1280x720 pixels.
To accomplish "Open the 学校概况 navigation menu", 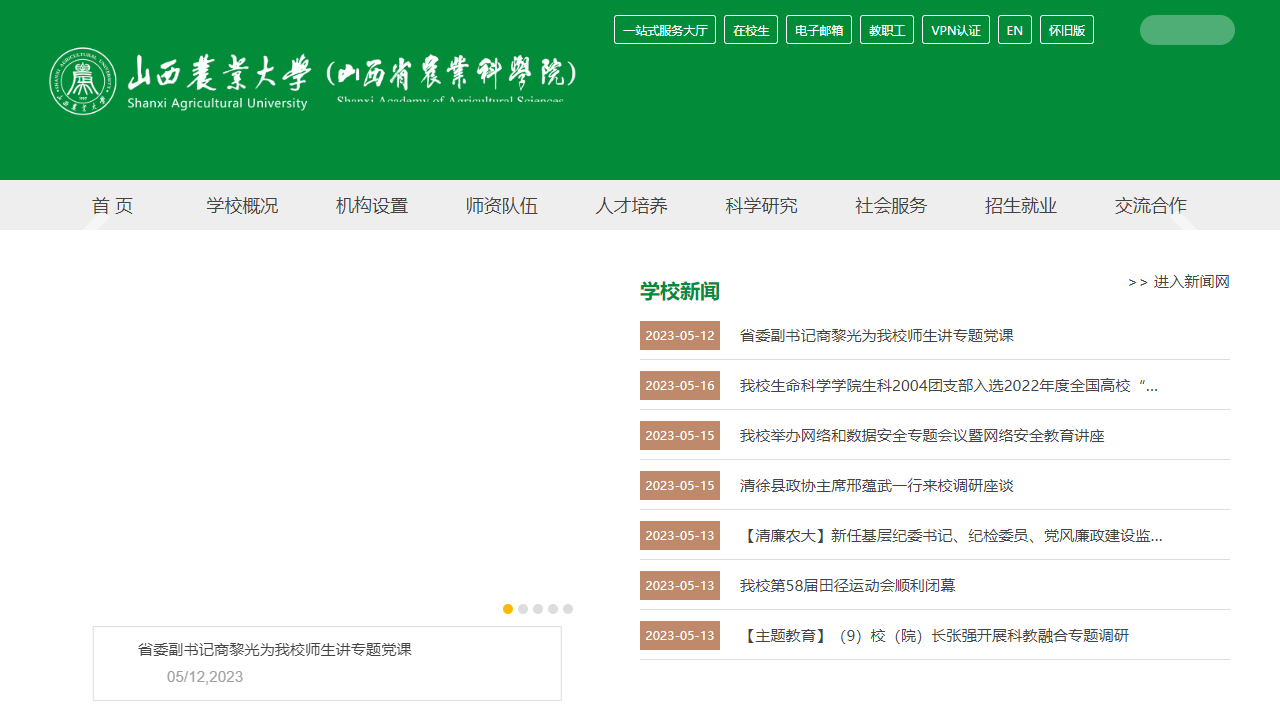I will coord(242,206).
